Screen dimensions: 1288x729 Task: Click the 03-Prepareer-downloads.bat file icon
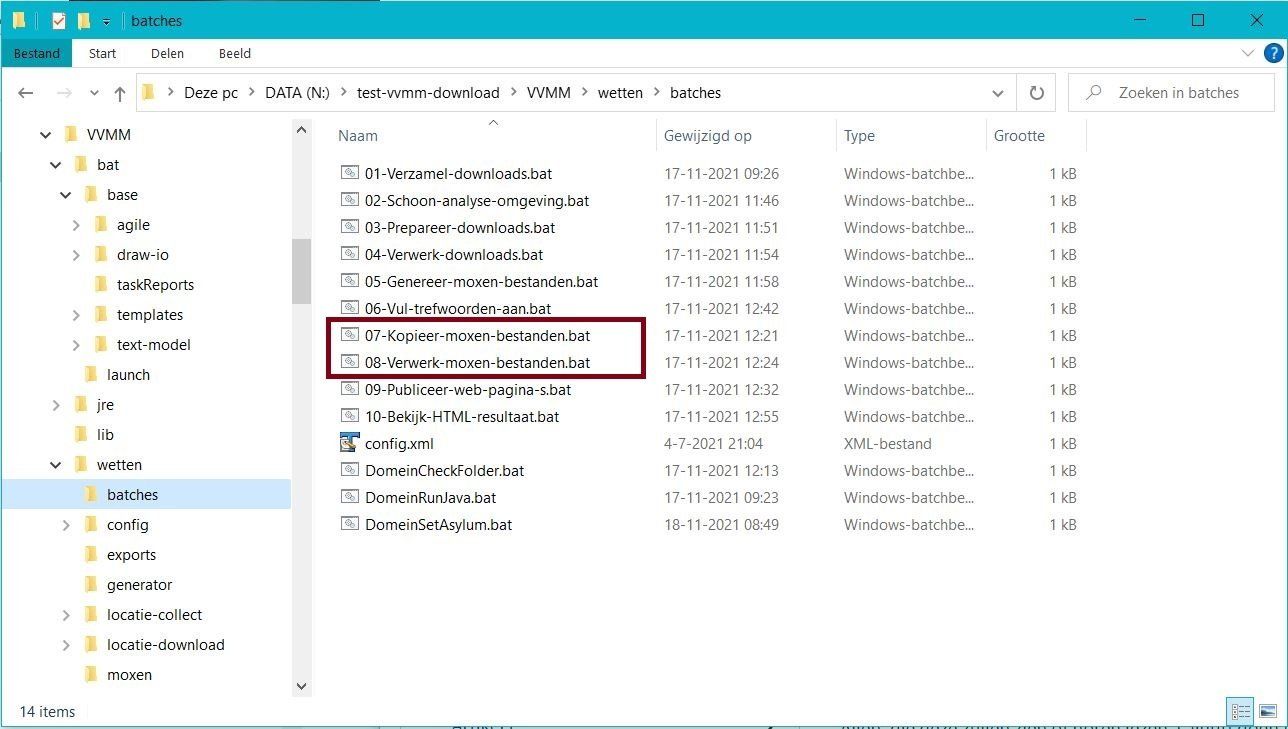coord(349,227)
